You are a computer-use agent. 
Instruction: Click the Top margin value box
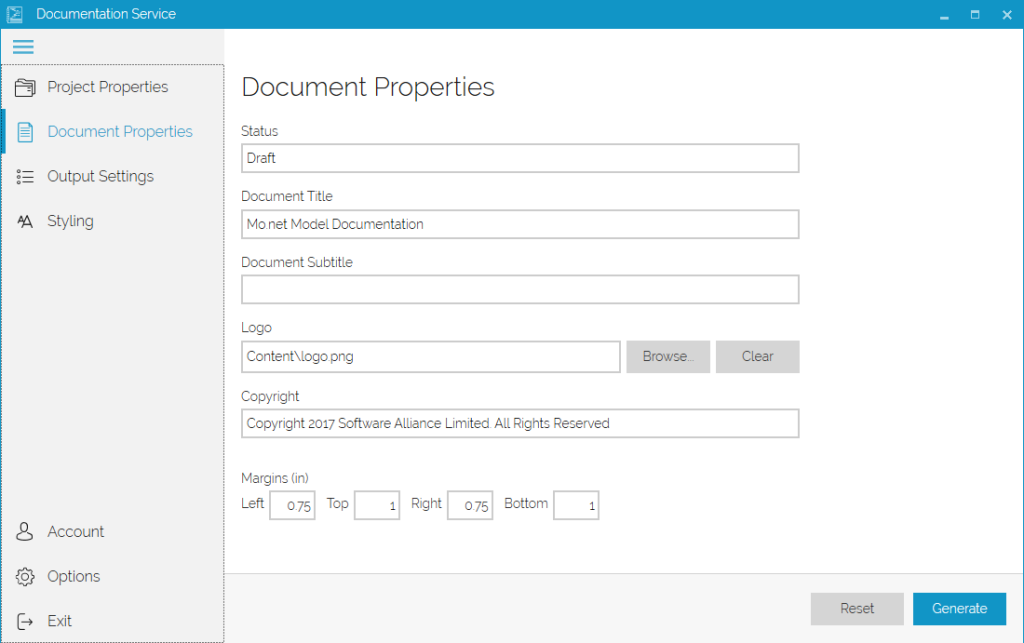point(377,505)
